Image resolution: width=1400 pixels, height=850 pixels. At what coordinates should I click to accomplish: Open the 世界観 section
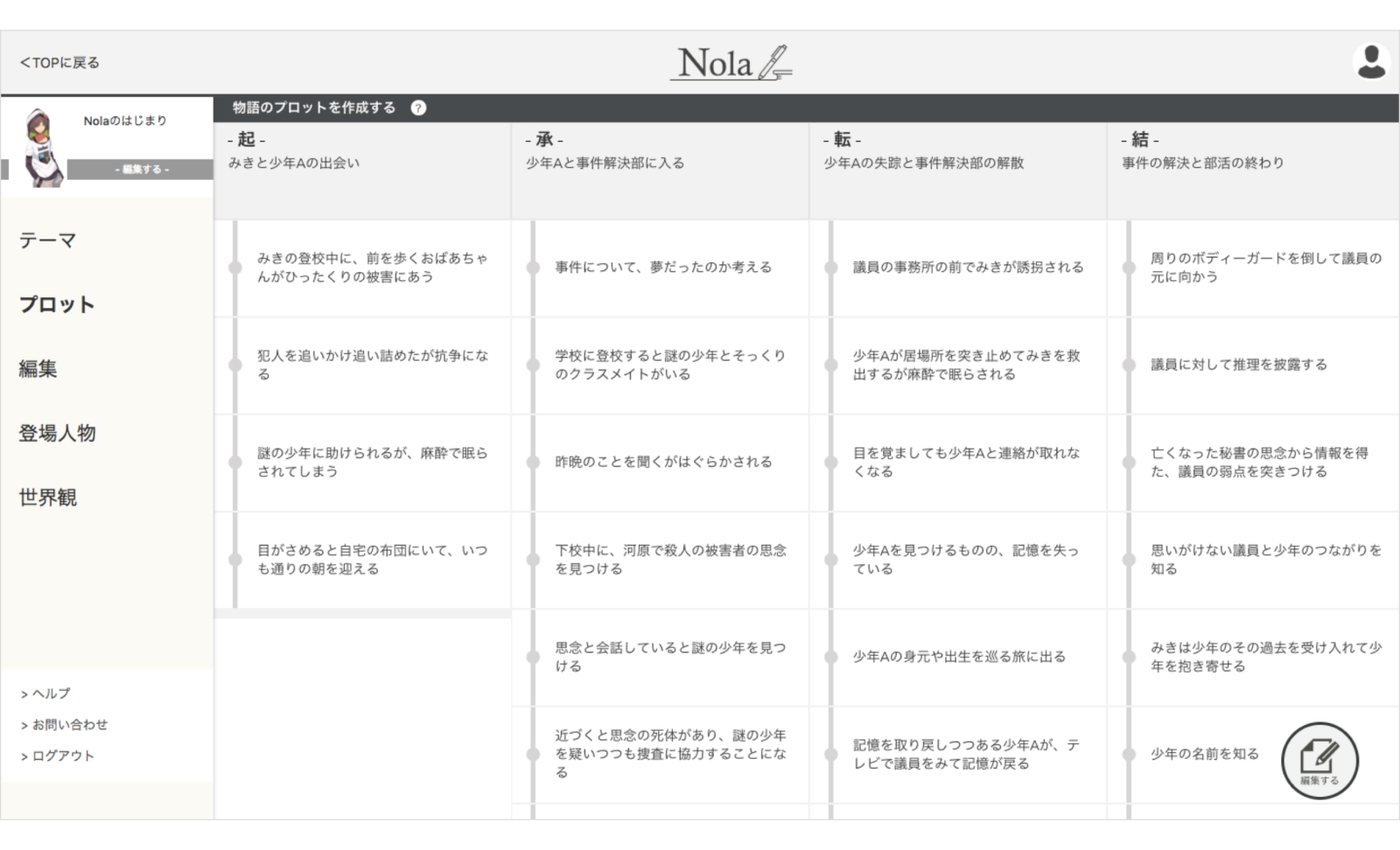pyautogui.click(x=48, y=497)
